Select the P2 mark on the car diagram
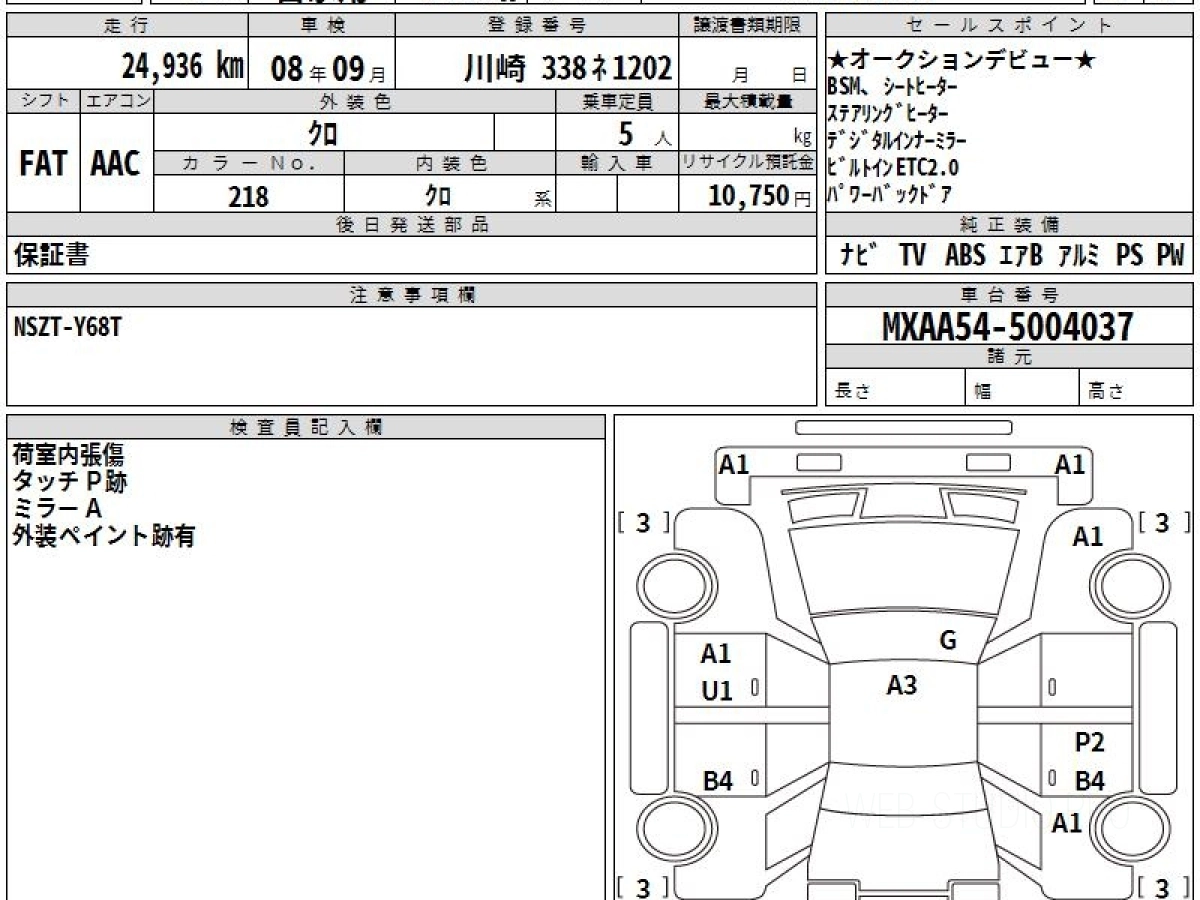Image resolution: width=1200 pixels, height=900 pixels. point(1089,742)
